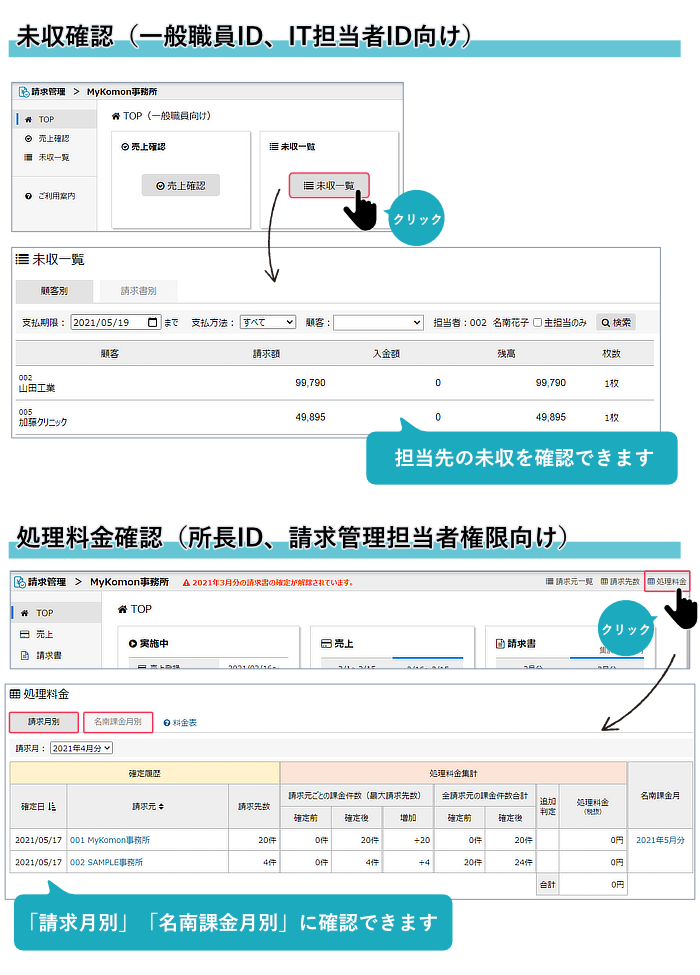Open 処理料金 from the top-right header
This screenshot has height=975, width=700.
(x=666, y=581)
